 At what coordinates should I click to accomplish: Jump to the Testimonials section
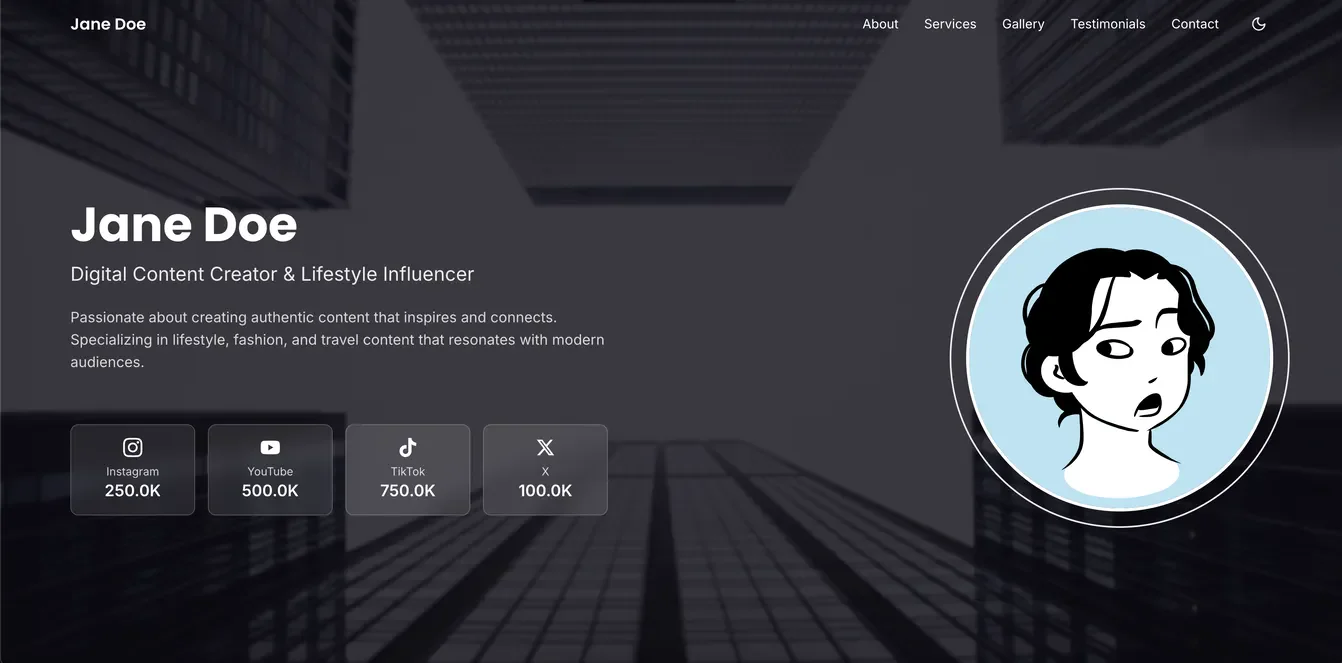[1108, 24]
